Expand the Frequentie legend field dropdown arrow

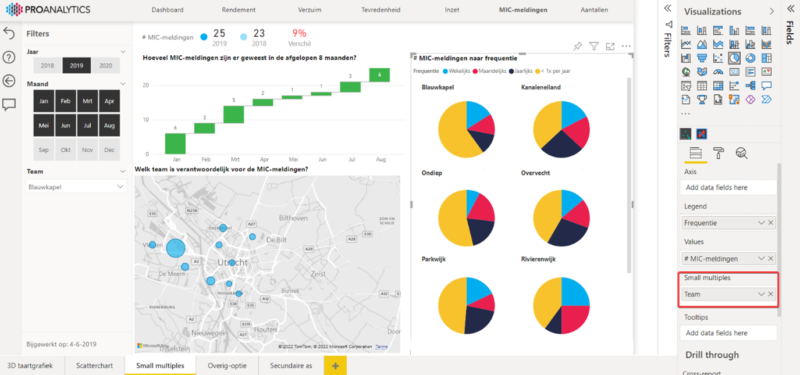pyautogui.click(x=761, y=223)
